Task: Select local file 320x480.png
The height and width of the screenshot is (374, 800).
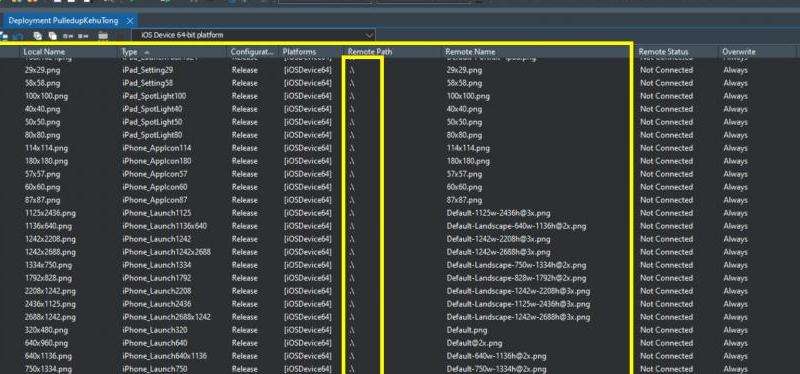Action: [x=46, y=330]
